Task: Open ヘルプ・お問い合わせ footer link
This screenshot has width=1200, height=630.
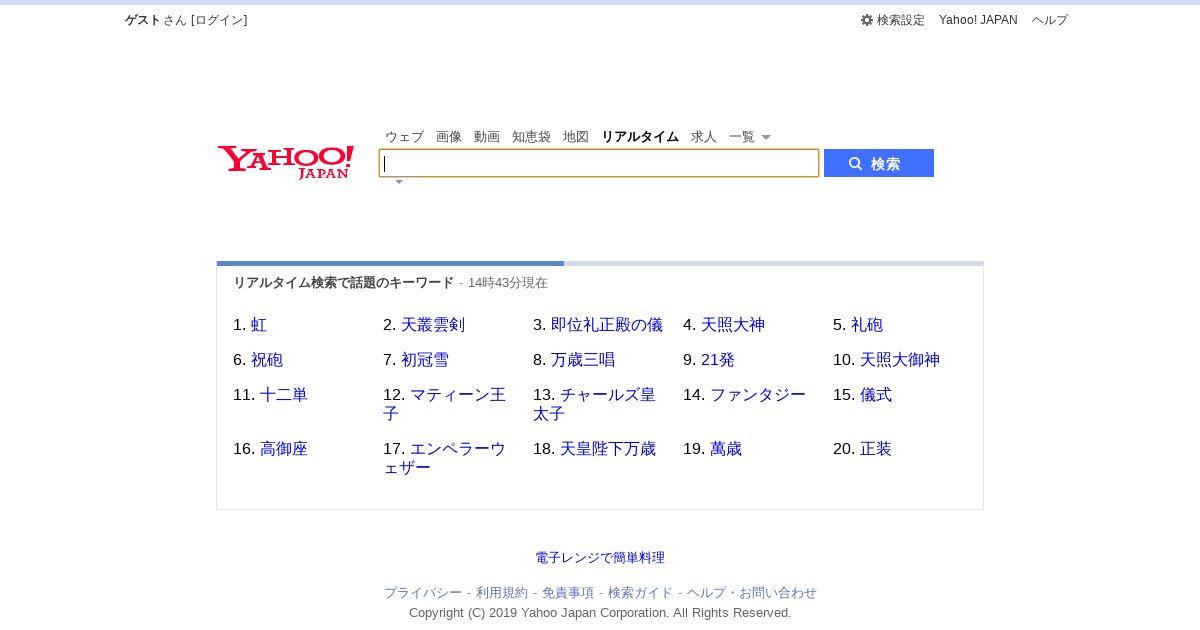Action: click(x=752, y=593)
